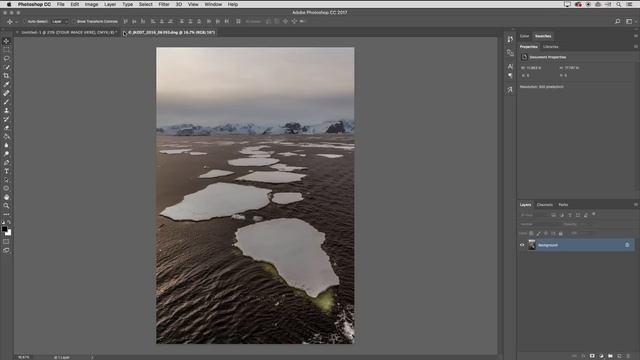Switch to the Color panel tab
This screenshot has height=360, width=640.
tap(524, 36)
